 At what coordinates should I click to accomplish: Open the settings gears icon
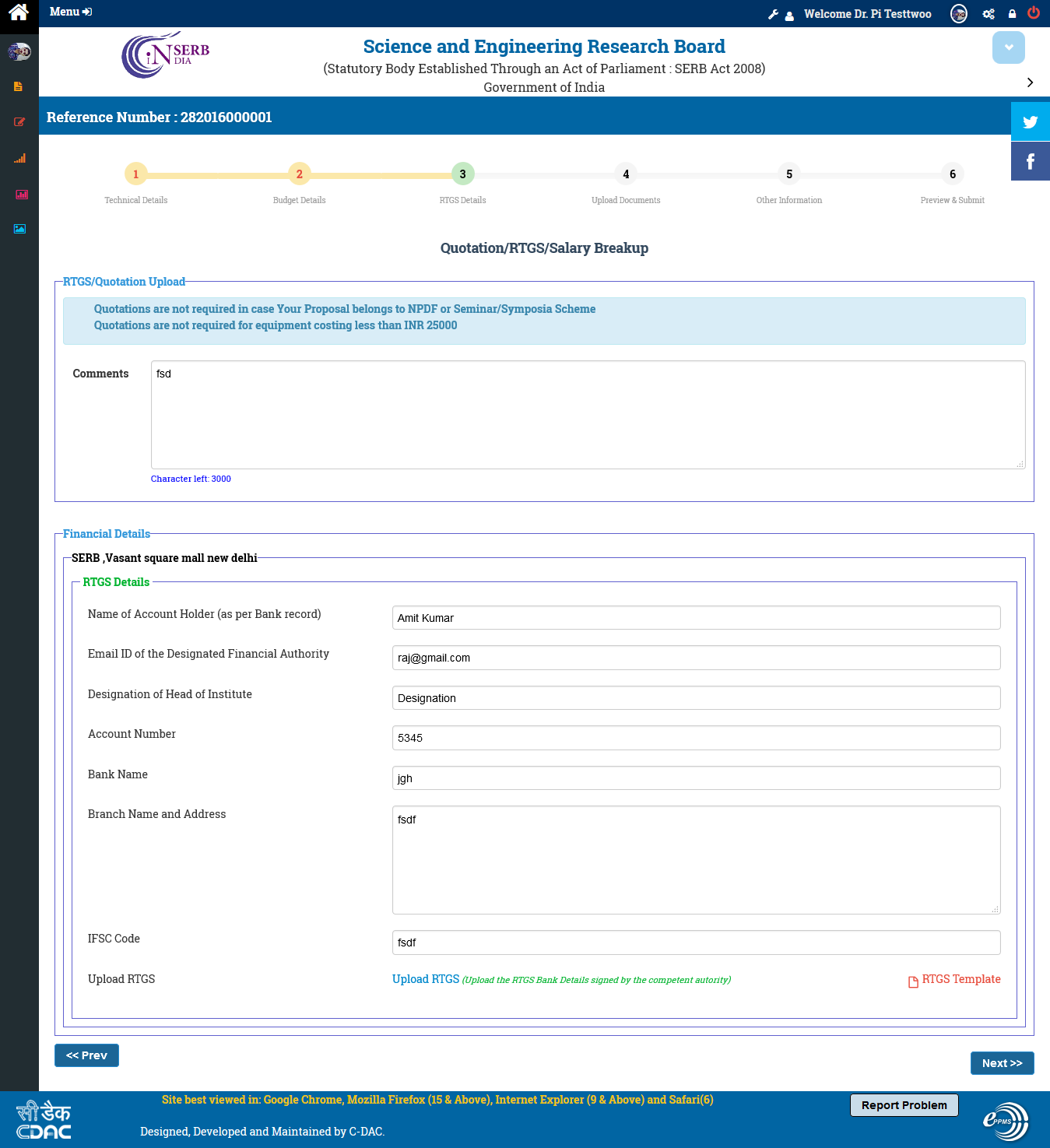tap(989, 14)
